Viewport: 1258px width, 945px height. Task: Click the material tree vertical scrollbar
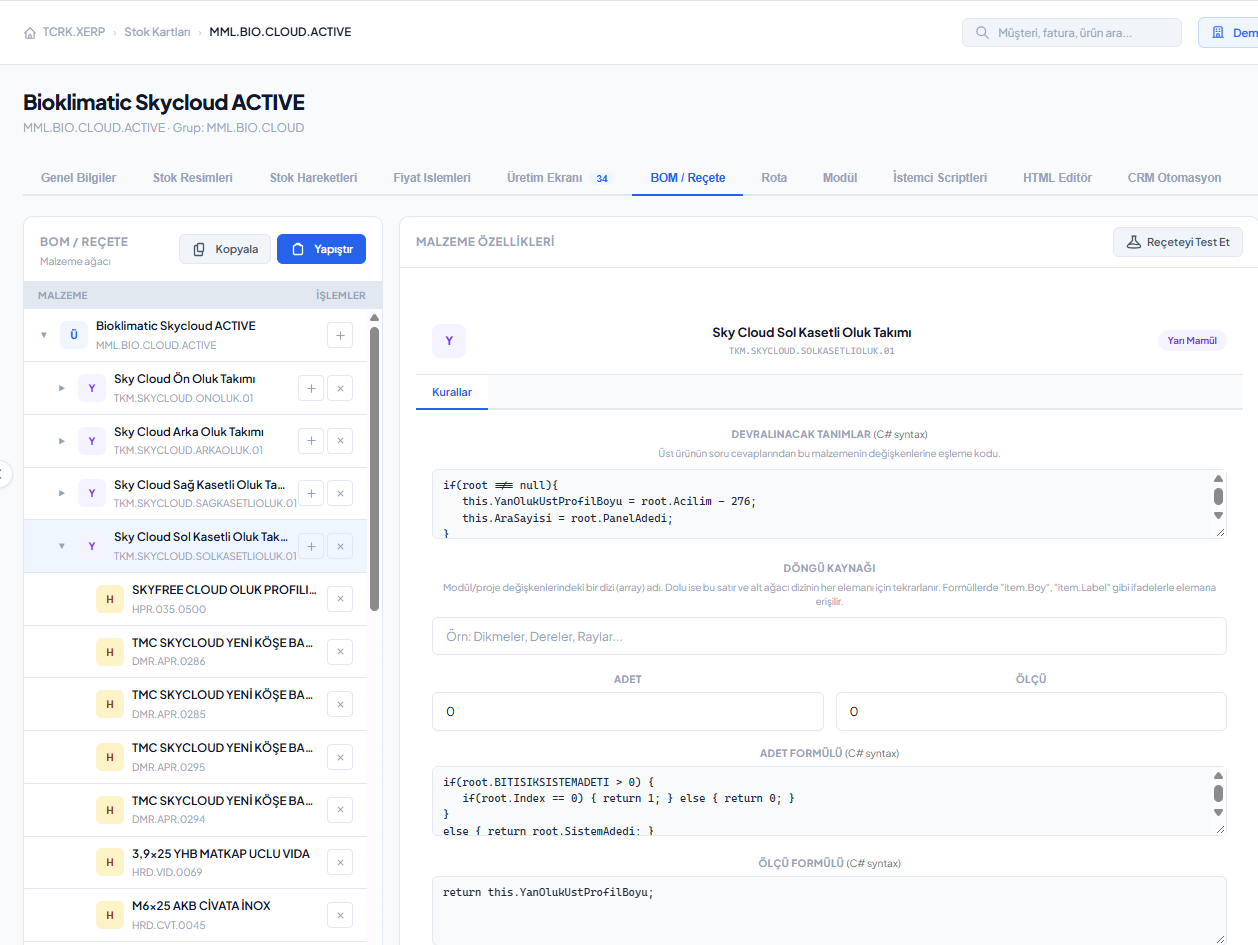[x=375, y=468]
